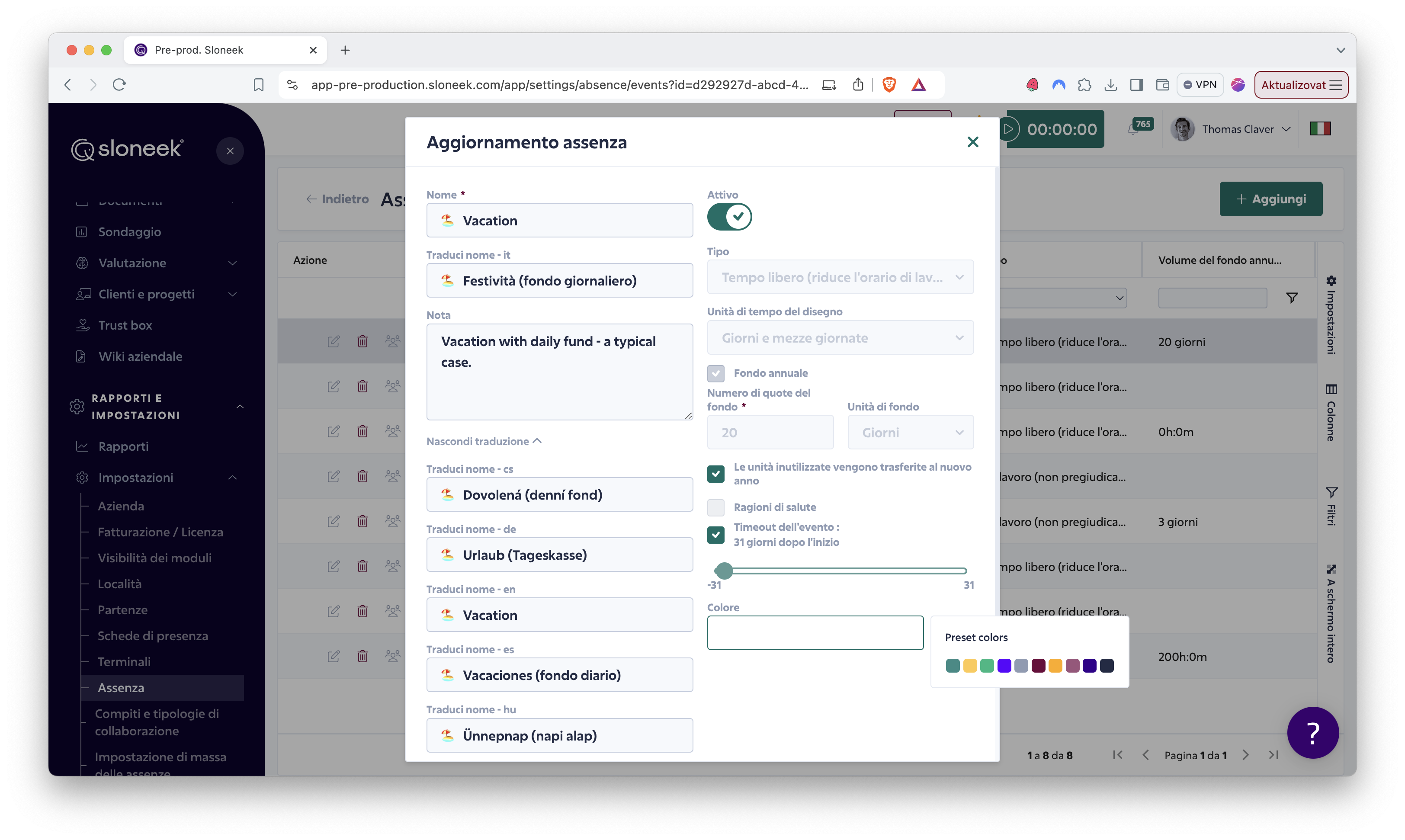Open Unità di tempo del disegno dropdown
1405x840 pixels.
pyautogui.click(x=840, y=338)
